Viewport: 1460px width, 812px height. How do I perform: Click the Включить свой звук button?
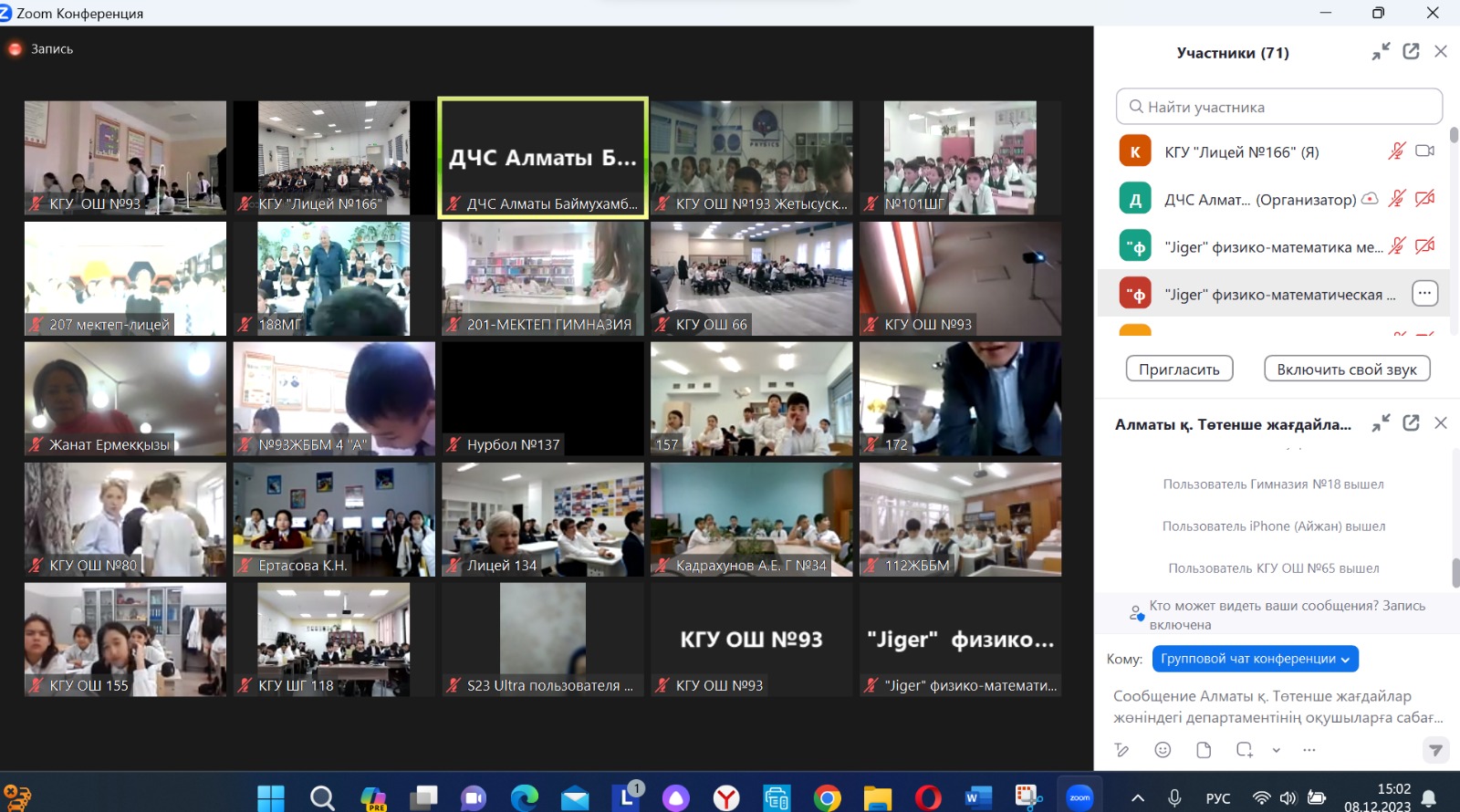[x=1346, y=370]
